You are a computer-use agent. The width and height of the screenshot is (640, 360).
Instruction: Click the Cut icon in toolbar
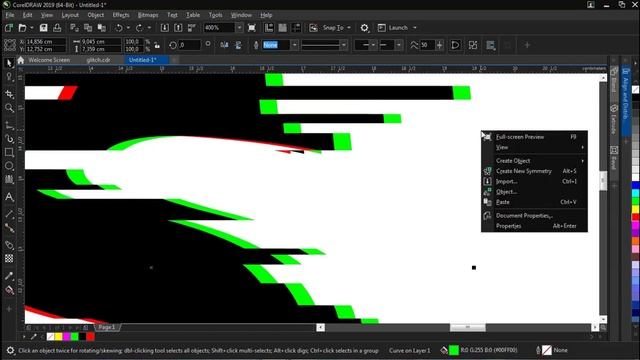pyautogui.click(x=74, y=28)
